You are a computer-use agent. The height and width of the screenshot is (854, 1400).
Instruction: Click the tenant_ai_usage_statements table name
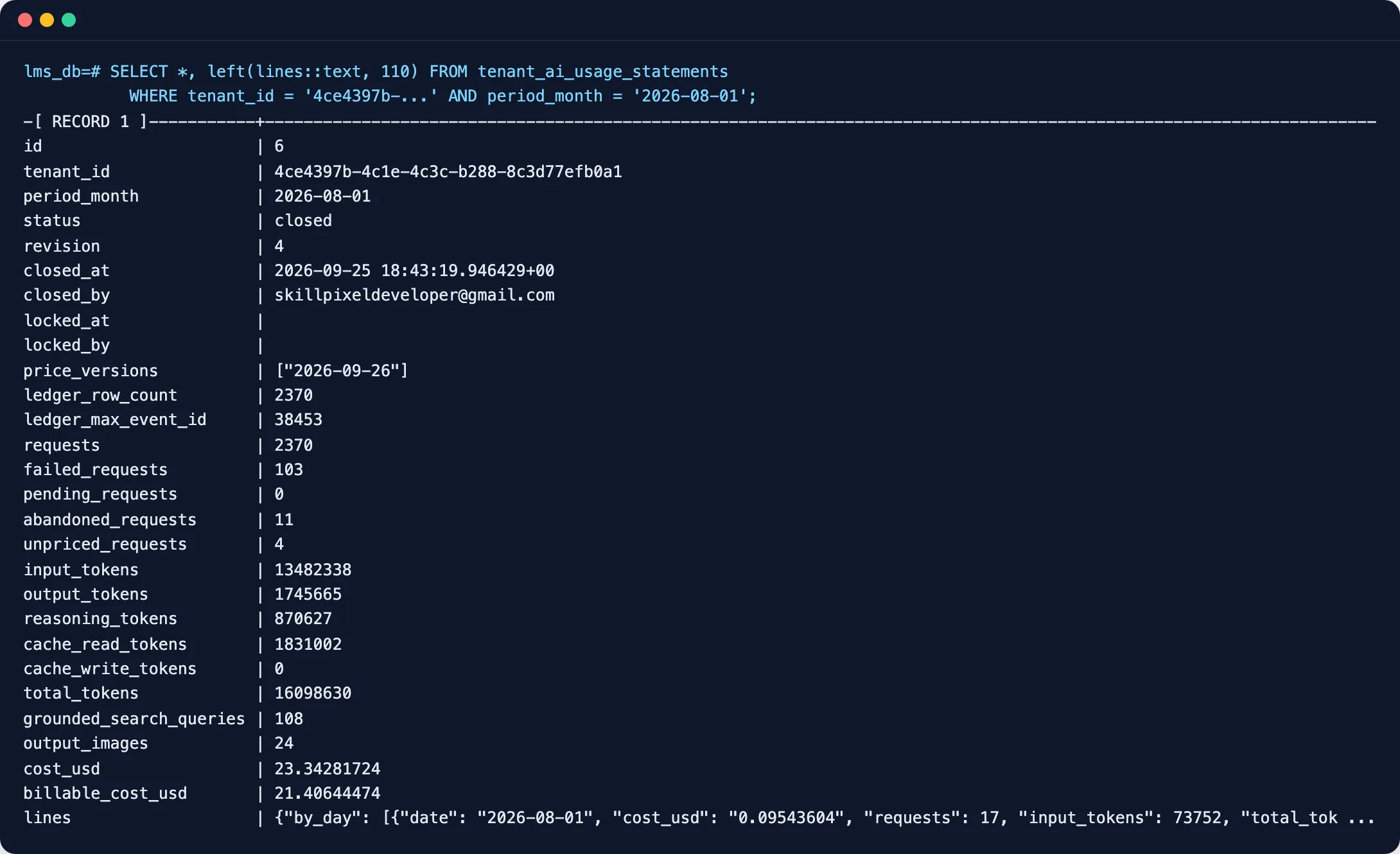pyautogui.click(x=602, y=71)
